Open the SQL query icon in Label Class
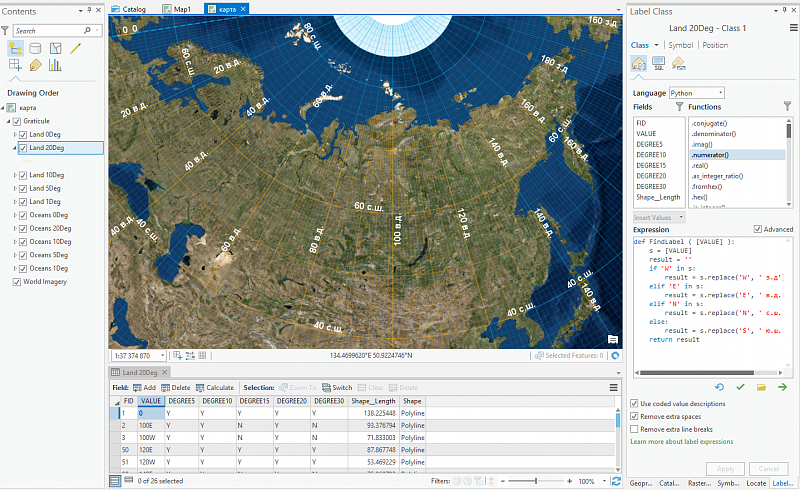 coord(659,64)
